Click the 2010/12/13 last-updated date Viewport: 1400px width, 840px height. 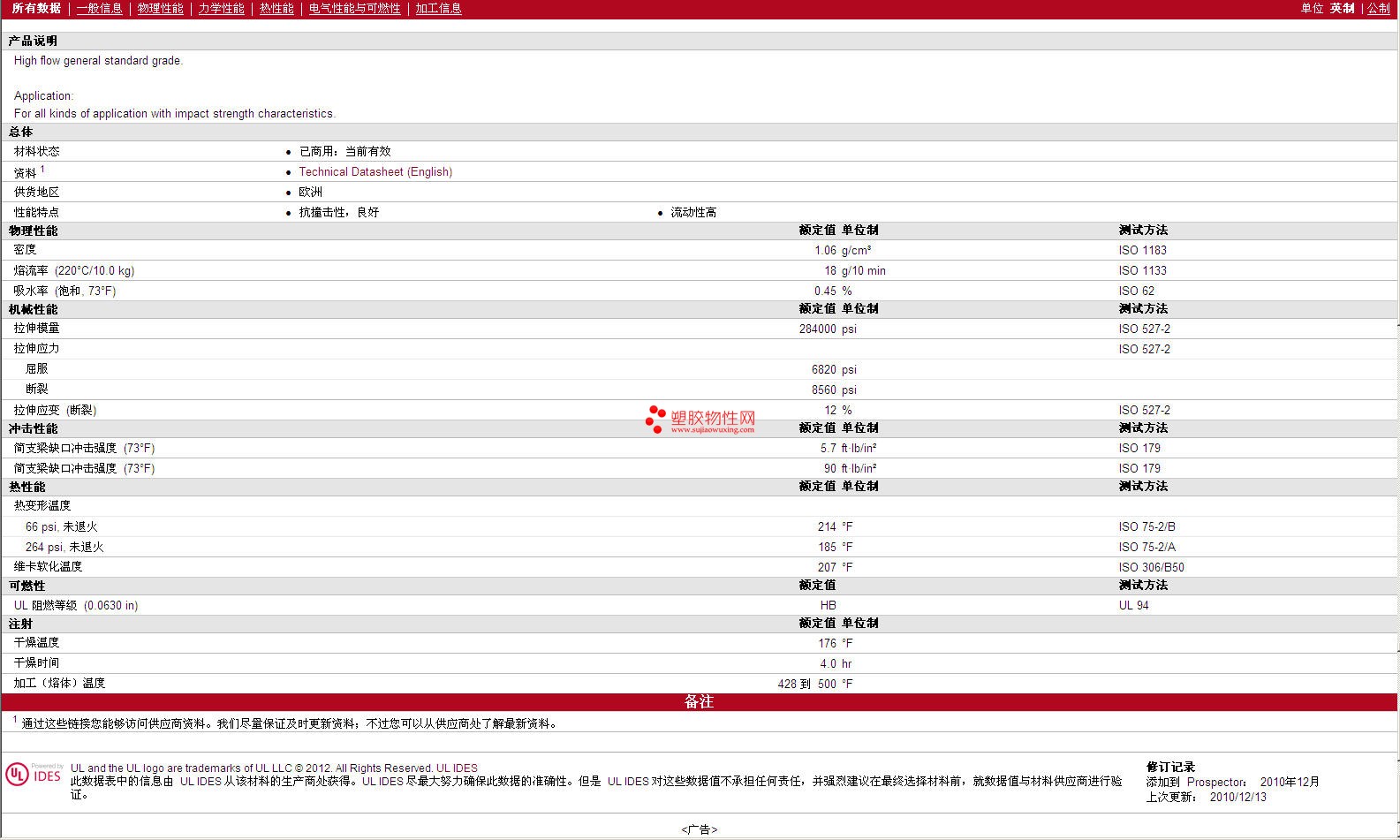point(1238,798)
